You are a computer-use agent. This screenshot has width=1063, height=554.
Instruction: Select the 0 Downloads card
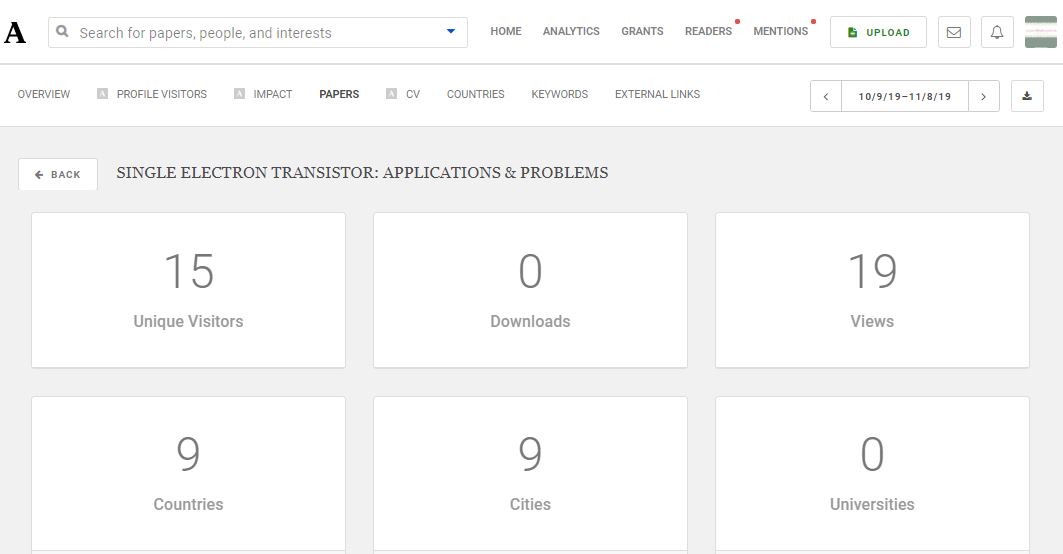(530, 290)
